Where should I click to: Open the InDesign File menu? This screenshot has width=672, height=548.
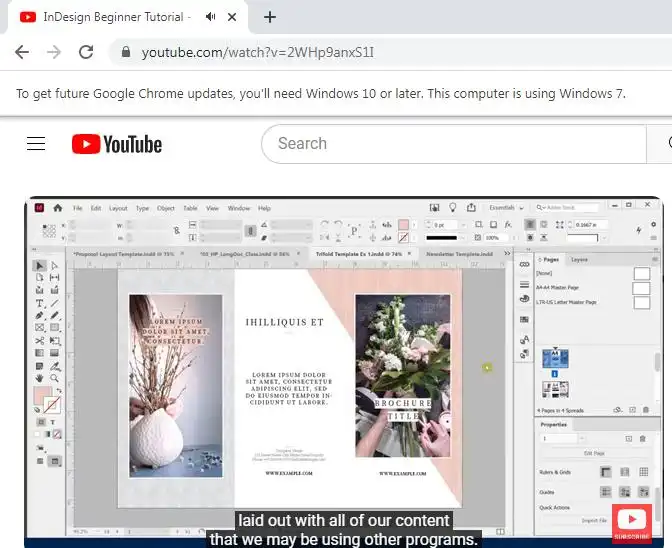77,208
